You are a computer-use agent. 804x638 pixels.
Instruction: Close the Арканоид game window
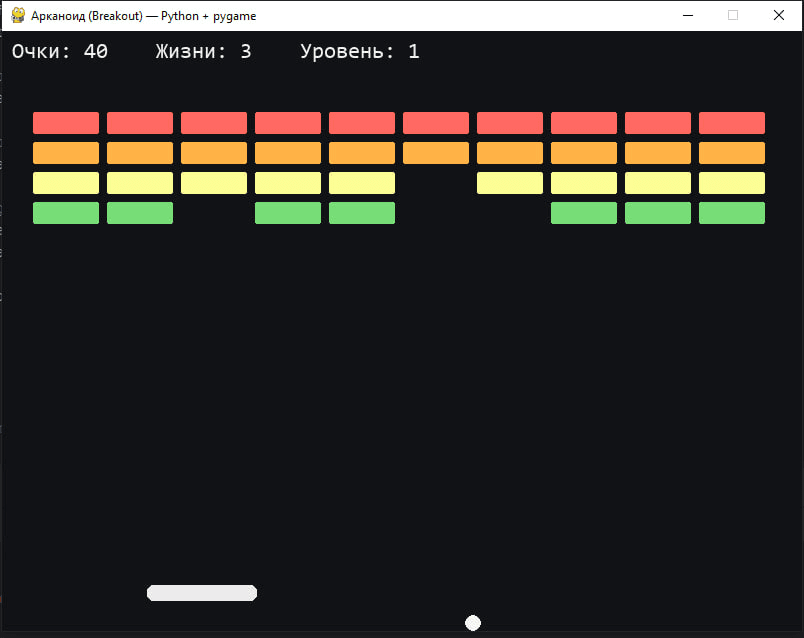(x=779, y=15)
